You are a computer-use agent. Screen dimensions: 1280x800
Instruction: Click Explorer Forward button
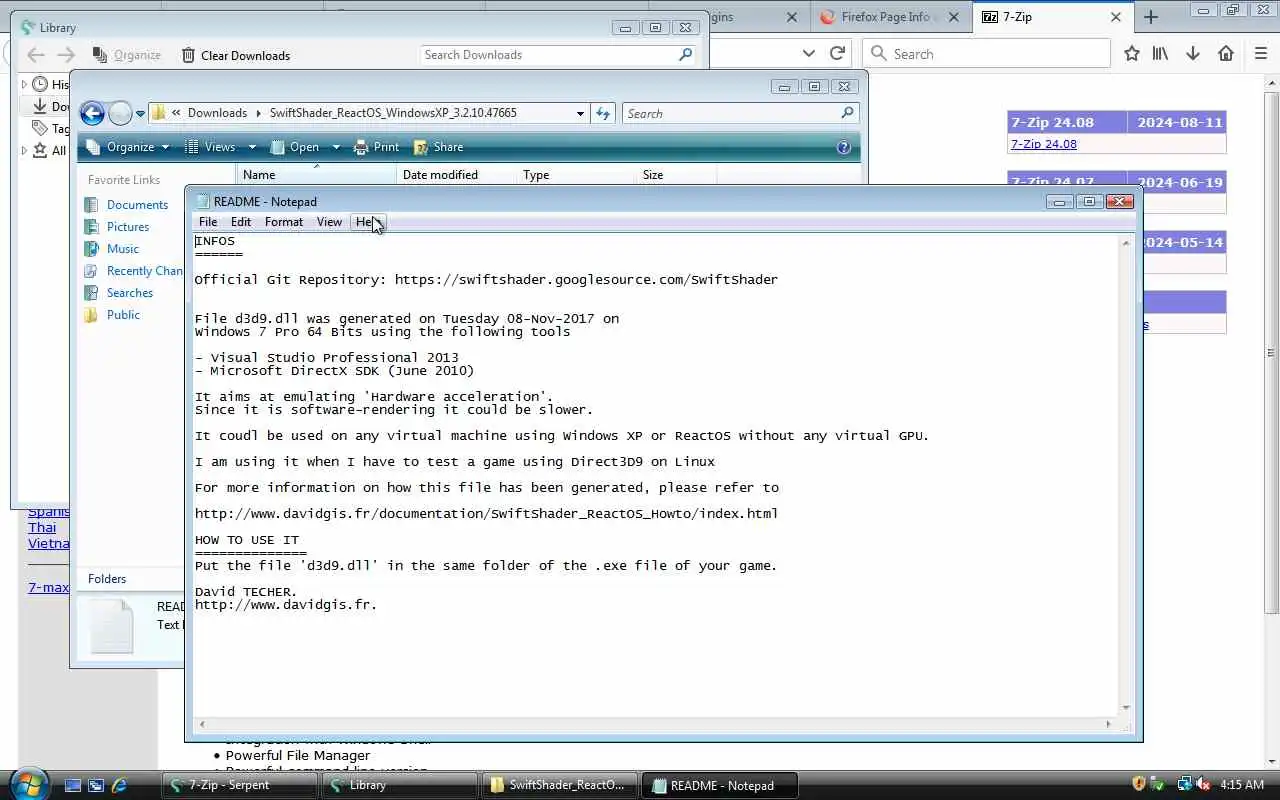[120, 113]
